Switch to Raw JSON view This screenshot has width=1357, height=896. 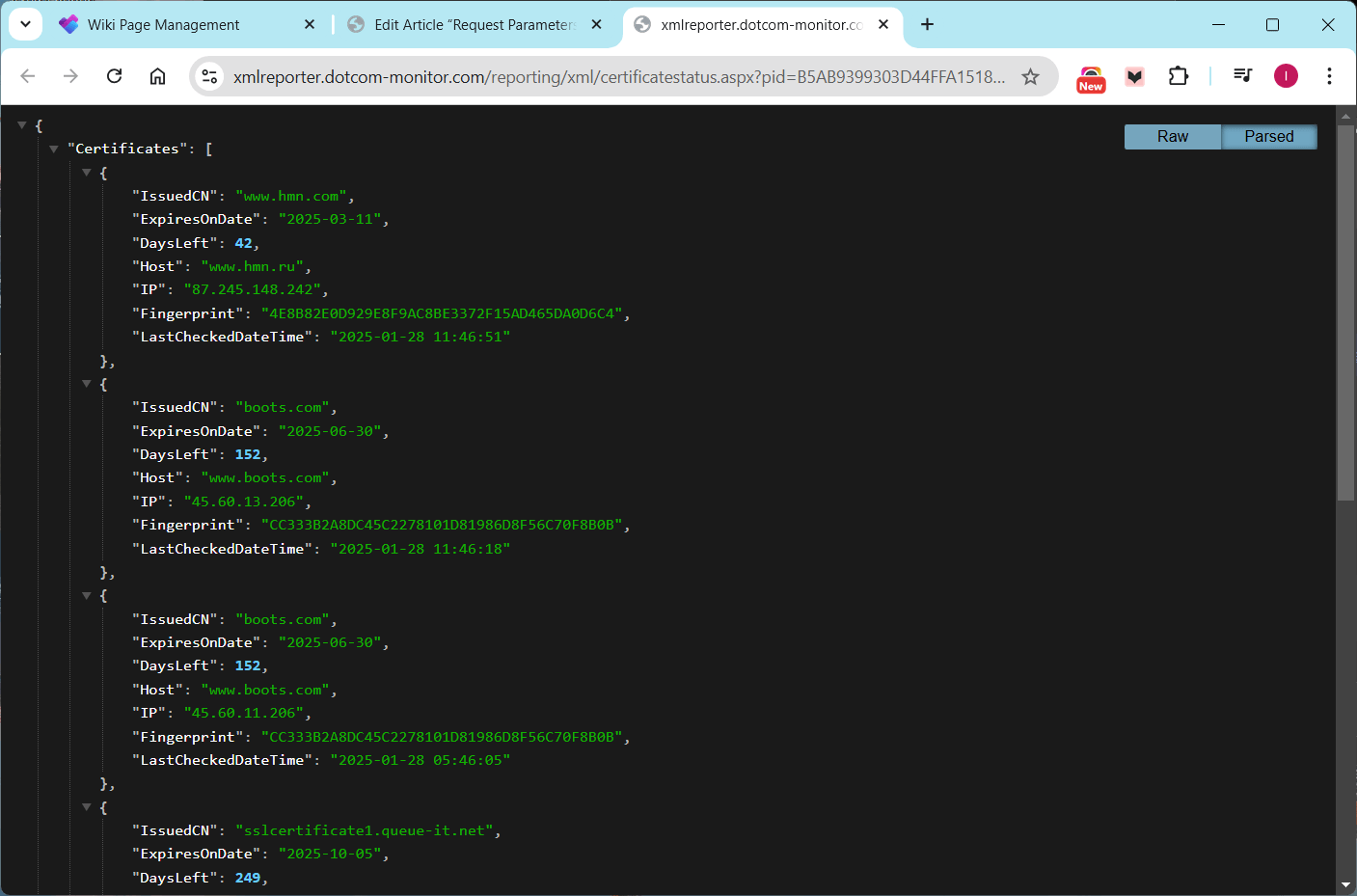pyautogui.click(x=1173, y=137)
